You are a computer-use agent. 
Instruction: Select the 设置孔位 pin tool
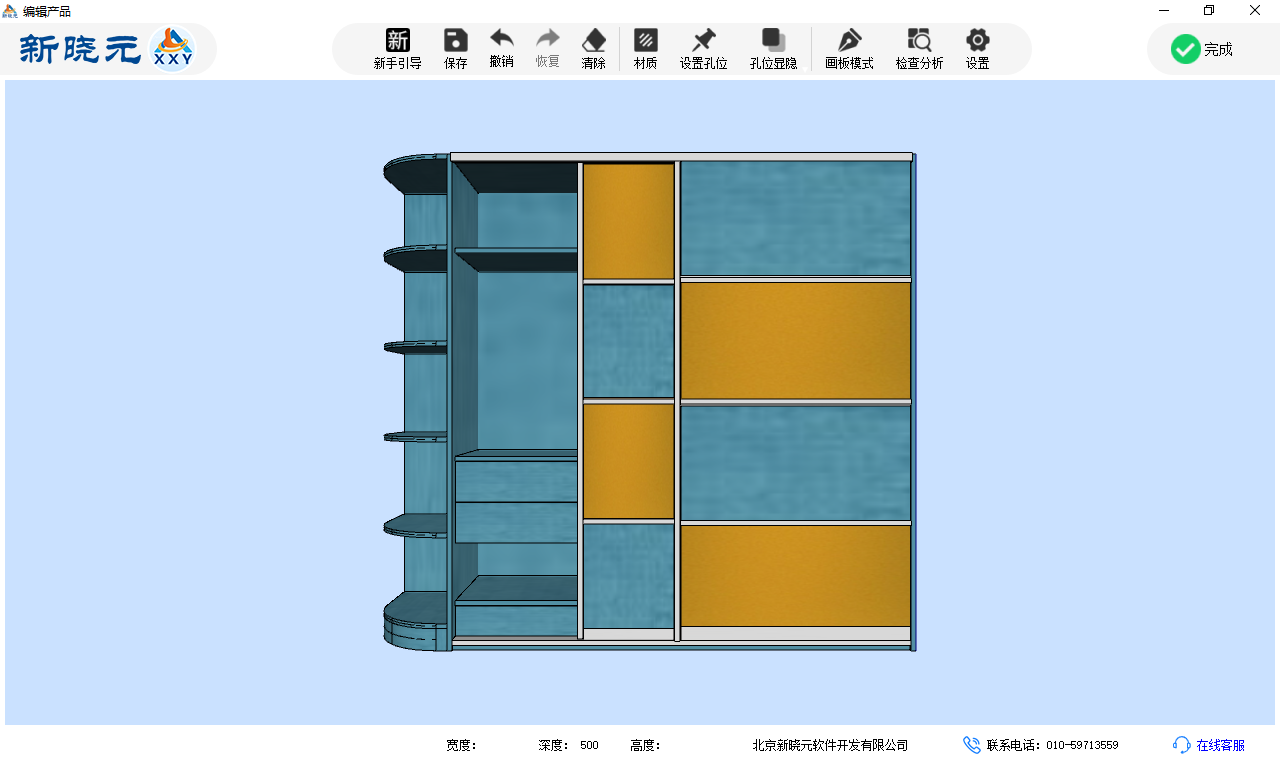tap(703, 48)
